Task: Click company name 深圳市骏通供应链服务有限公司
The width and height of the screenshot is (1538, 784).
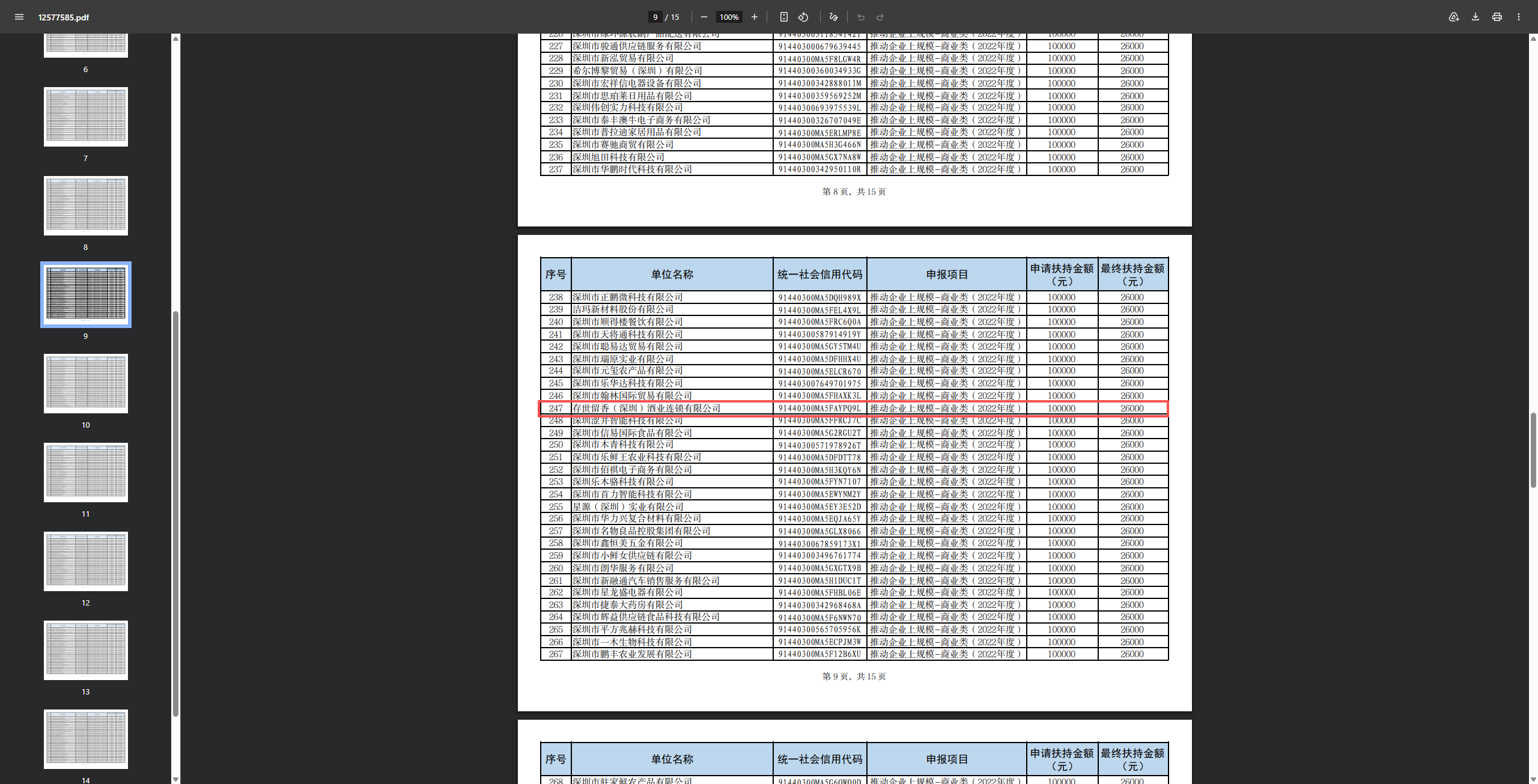Action: point(637,46)
